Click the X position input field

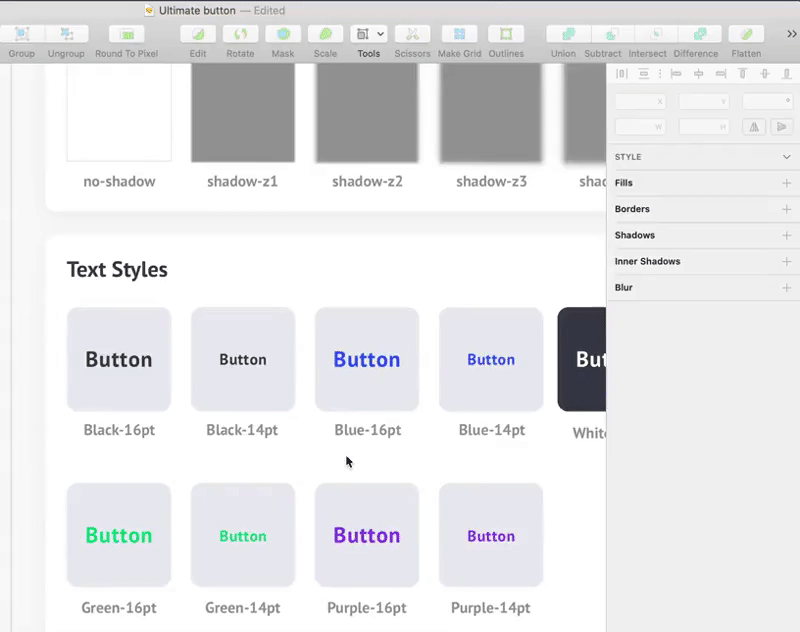(640, 101)
